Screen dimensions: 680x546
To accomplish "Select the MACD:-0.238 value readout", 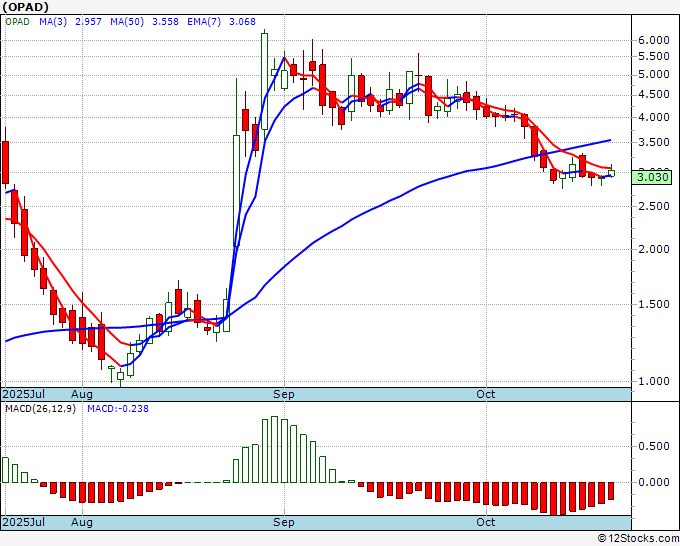I will point(118,409).
